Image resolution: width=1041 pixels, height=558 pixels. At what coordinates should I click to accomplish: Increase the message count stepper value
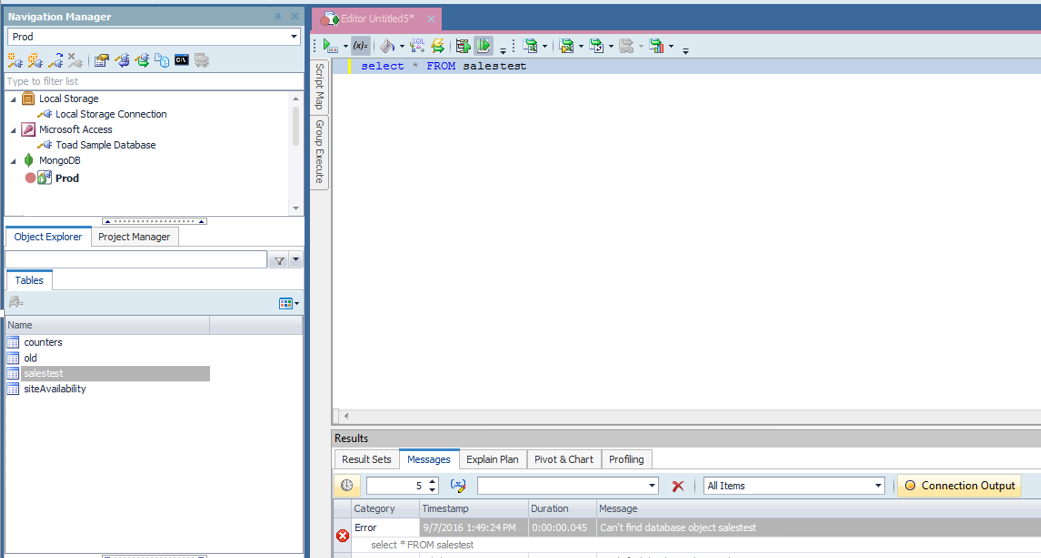432,482
